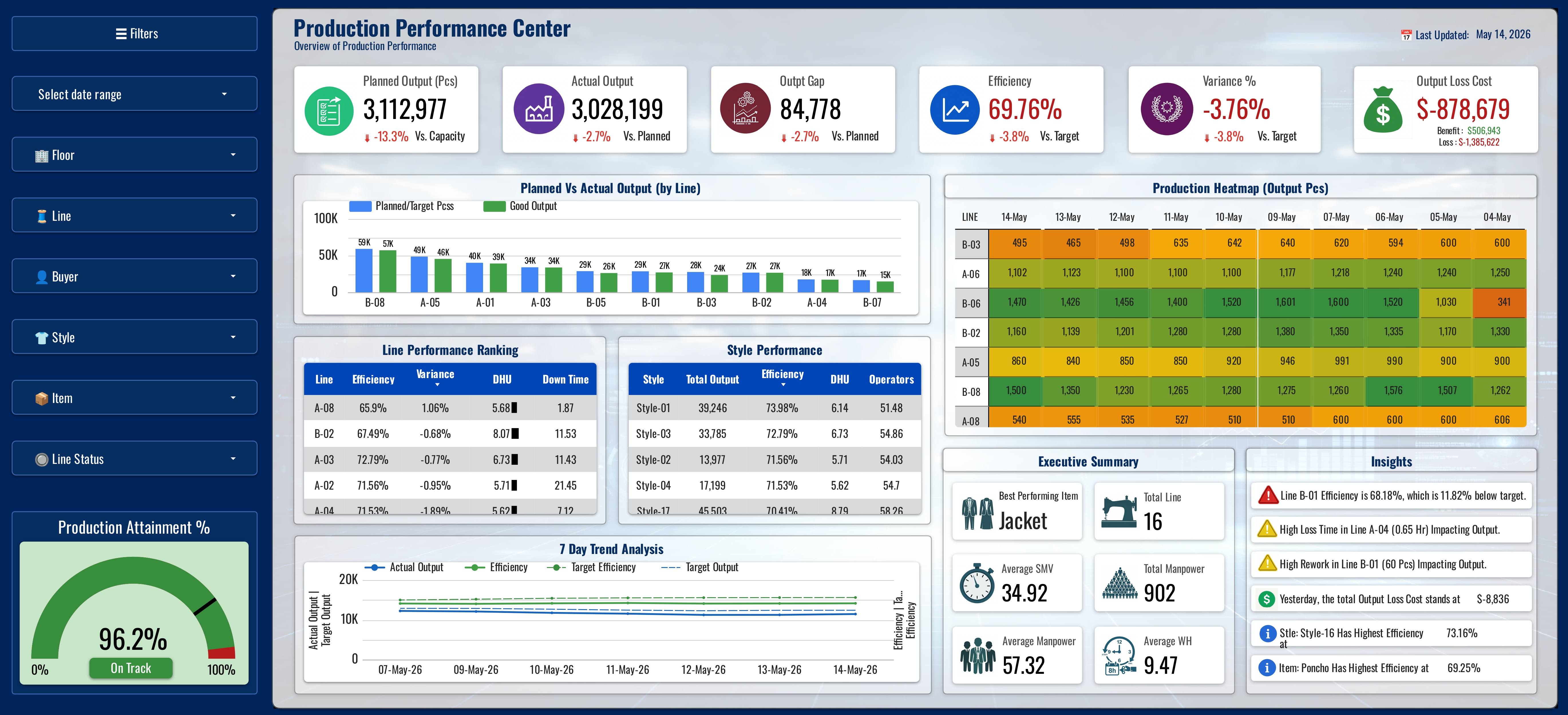Toggle Planned/Target Pcss legend swatch
This screenshot has width=1568, height=715.
[x=360, y=206]
